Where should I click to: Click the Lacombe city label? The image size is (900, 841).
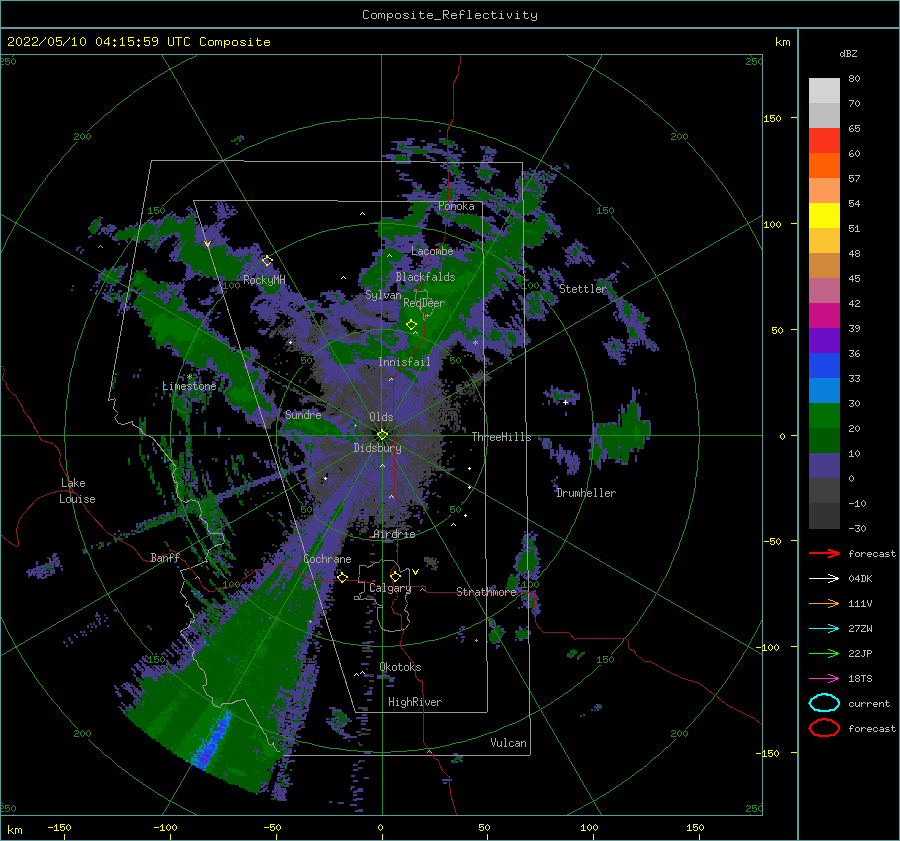(432, 251)
